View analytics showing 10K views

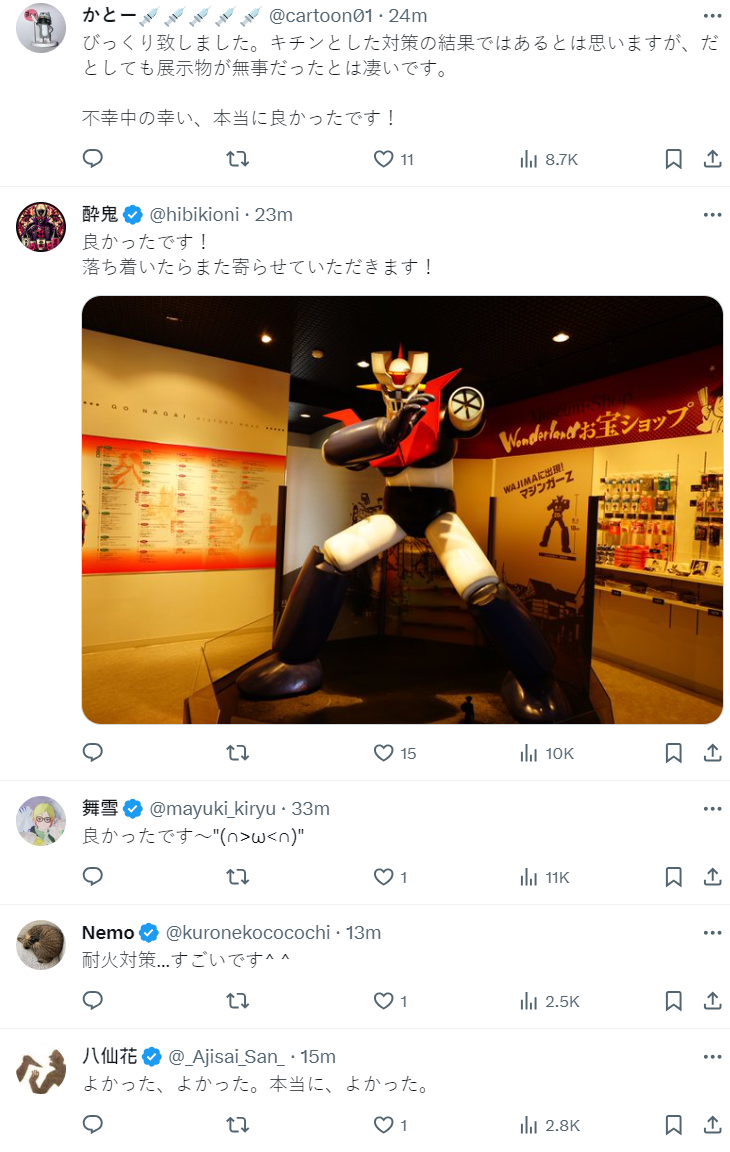[x=547, y=752]
